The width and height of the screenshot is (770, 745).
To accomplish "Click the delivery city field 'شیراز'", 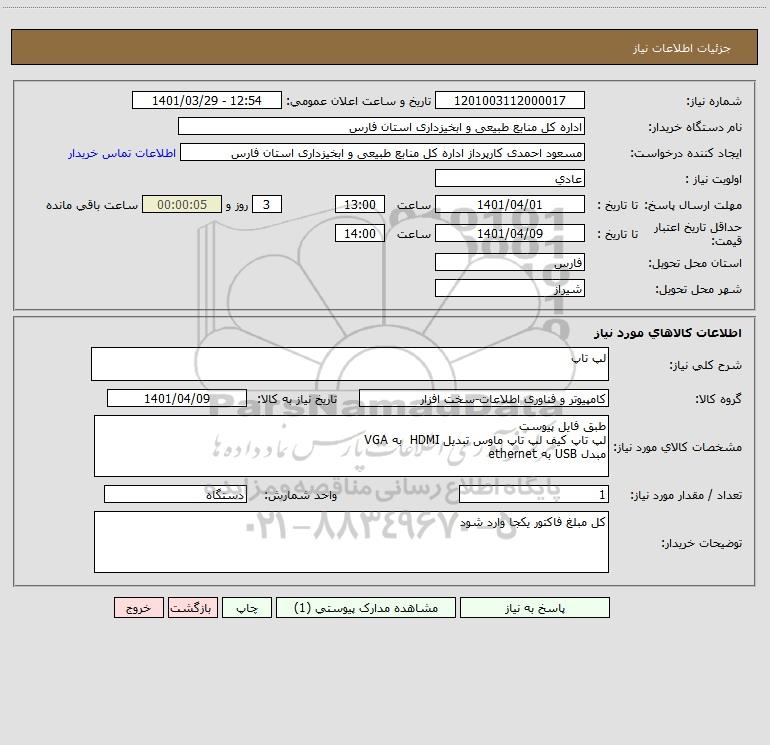I will pos(510,288).
